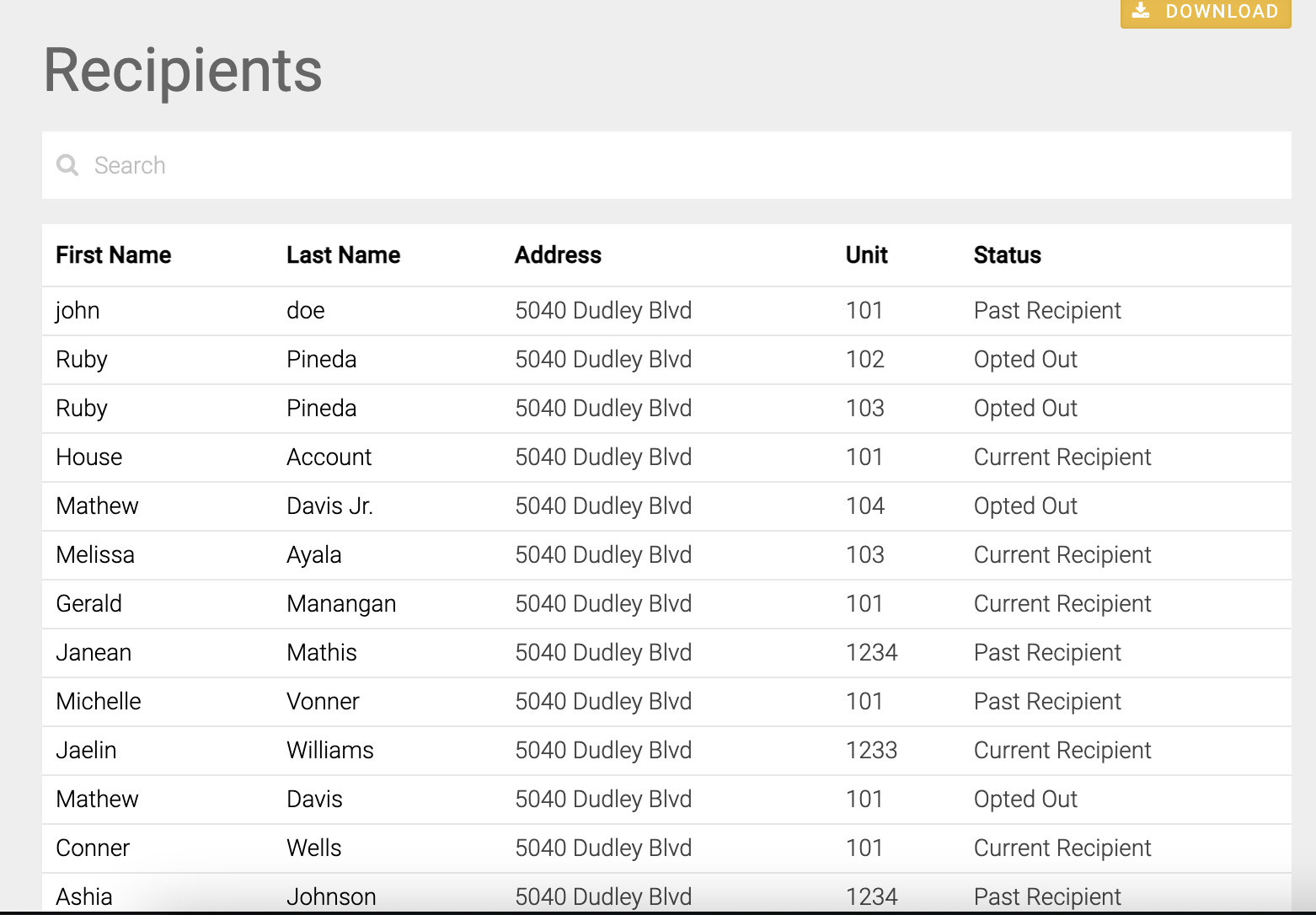
Task: Open the House Account row
Action: pos(666,457)
